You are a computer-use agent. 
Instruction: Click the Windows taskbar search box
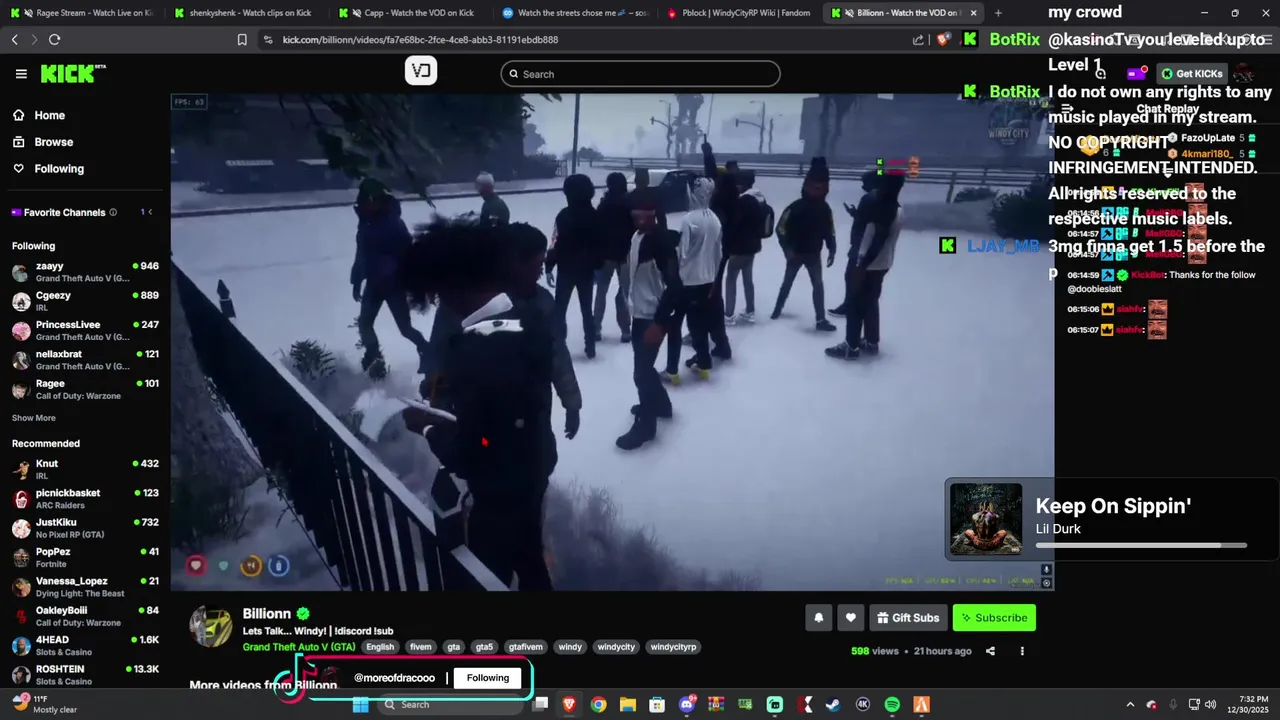pyautogui.click(x=450, y=705)
